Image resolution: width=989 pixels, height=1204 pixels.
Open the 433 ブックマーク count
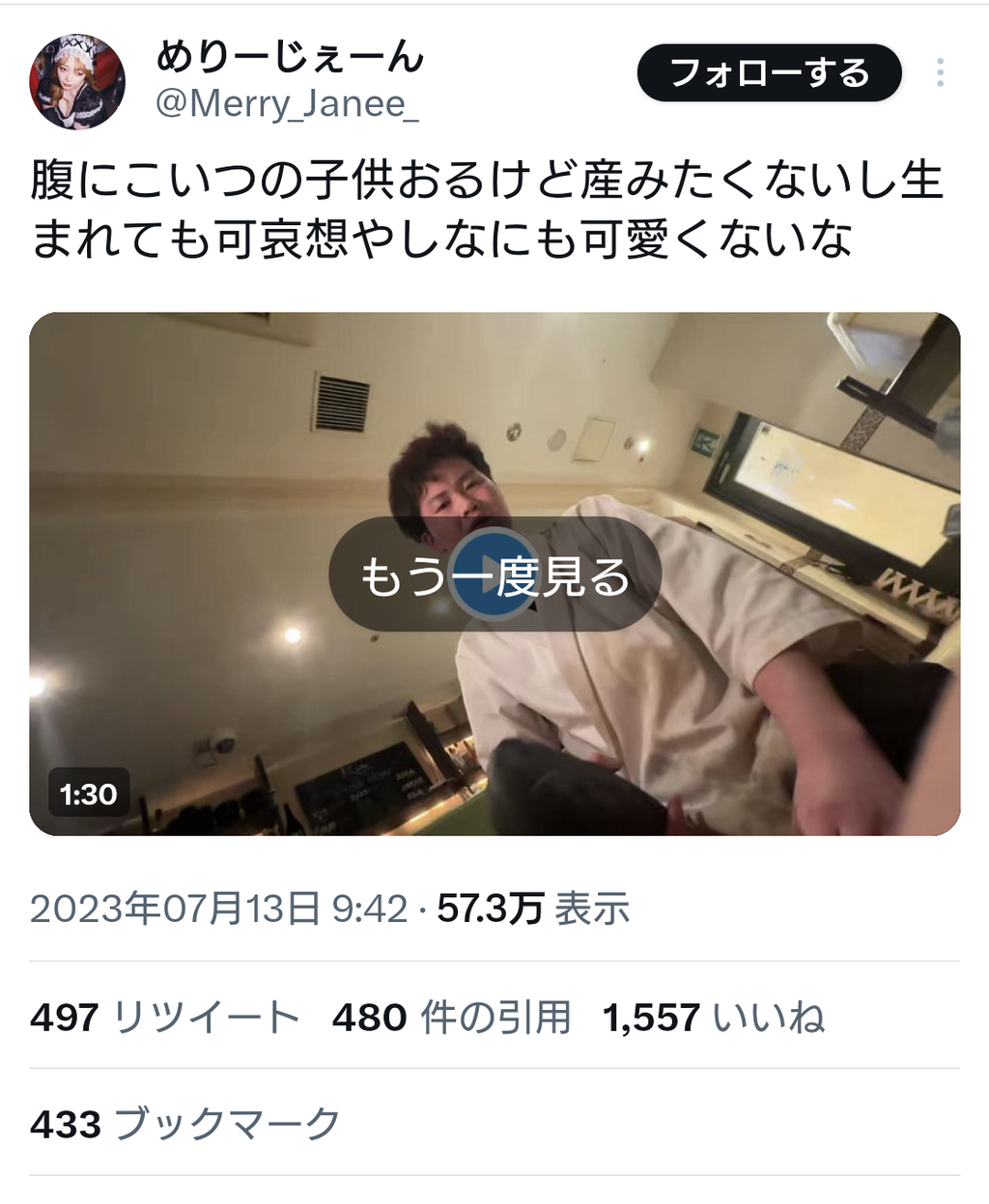tap(185, 1125)
